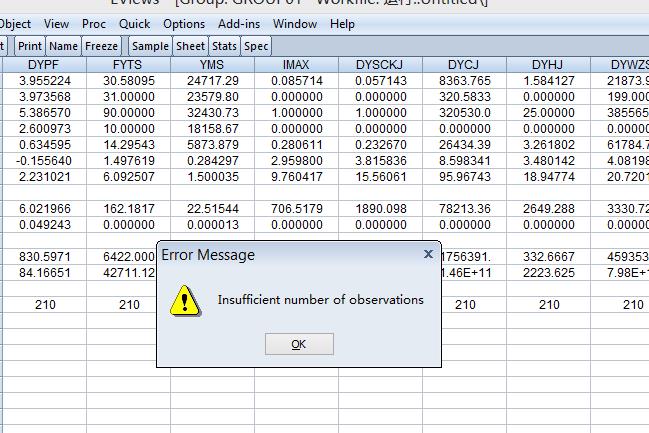Click cell value 3.815836

[381, 161]
